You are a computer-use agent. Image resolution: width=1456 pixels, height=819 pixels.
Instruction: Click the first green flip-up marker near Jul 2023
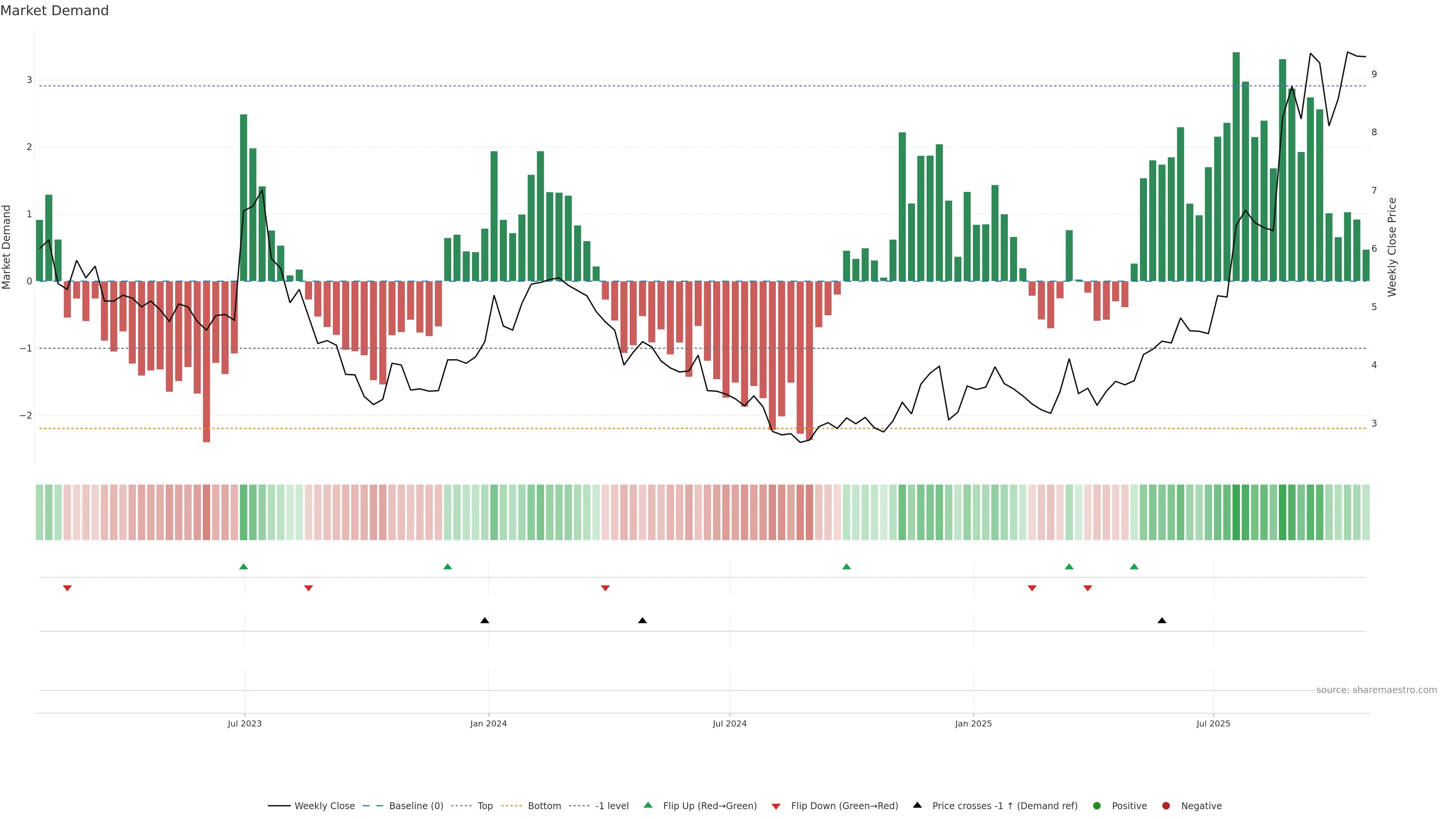pyautogui.click(x=243, y=566)
